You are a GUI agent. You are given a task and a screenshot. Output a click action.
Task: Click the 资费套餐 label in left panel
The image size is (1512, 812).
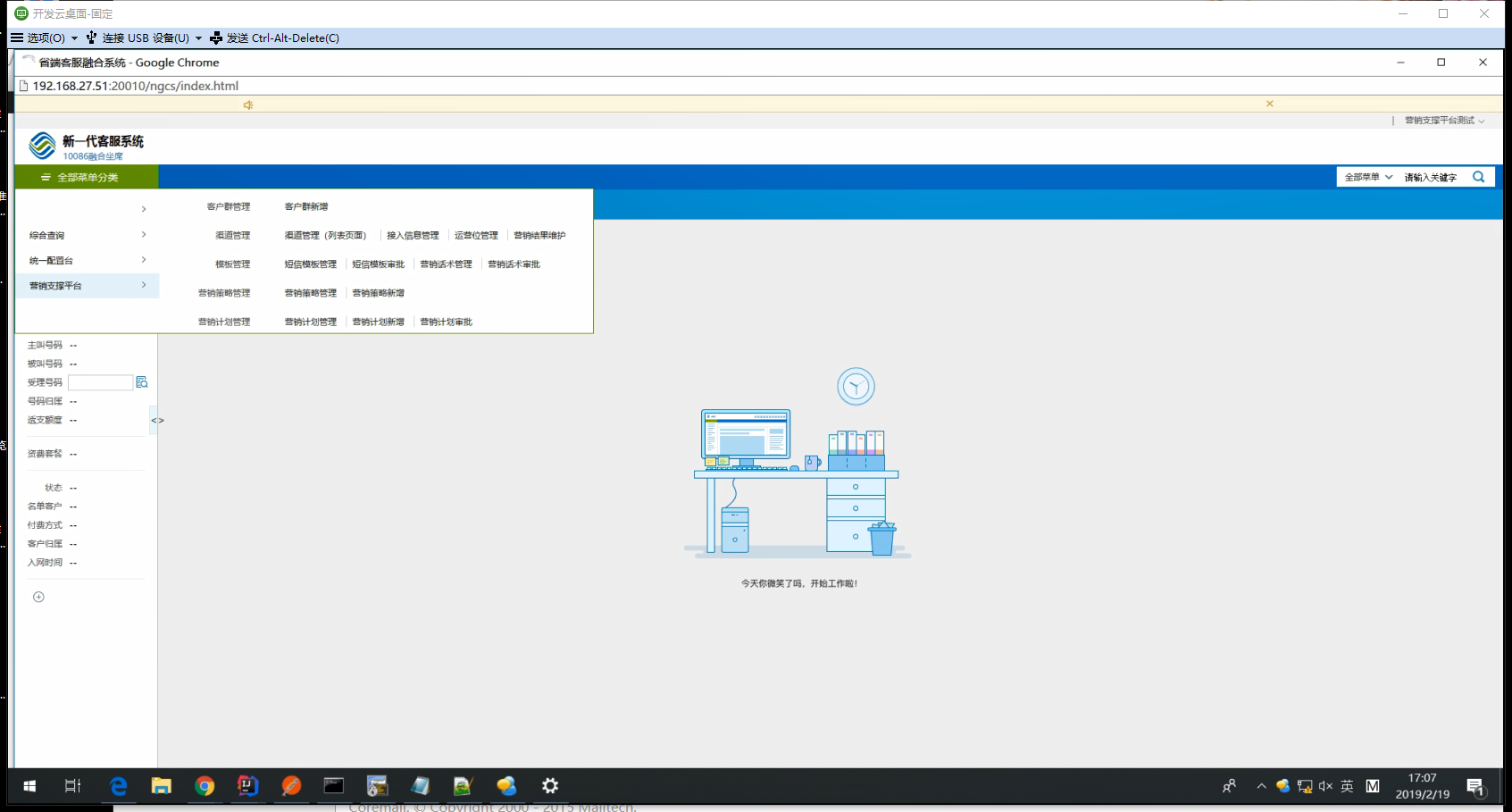(x=45, y=454)
